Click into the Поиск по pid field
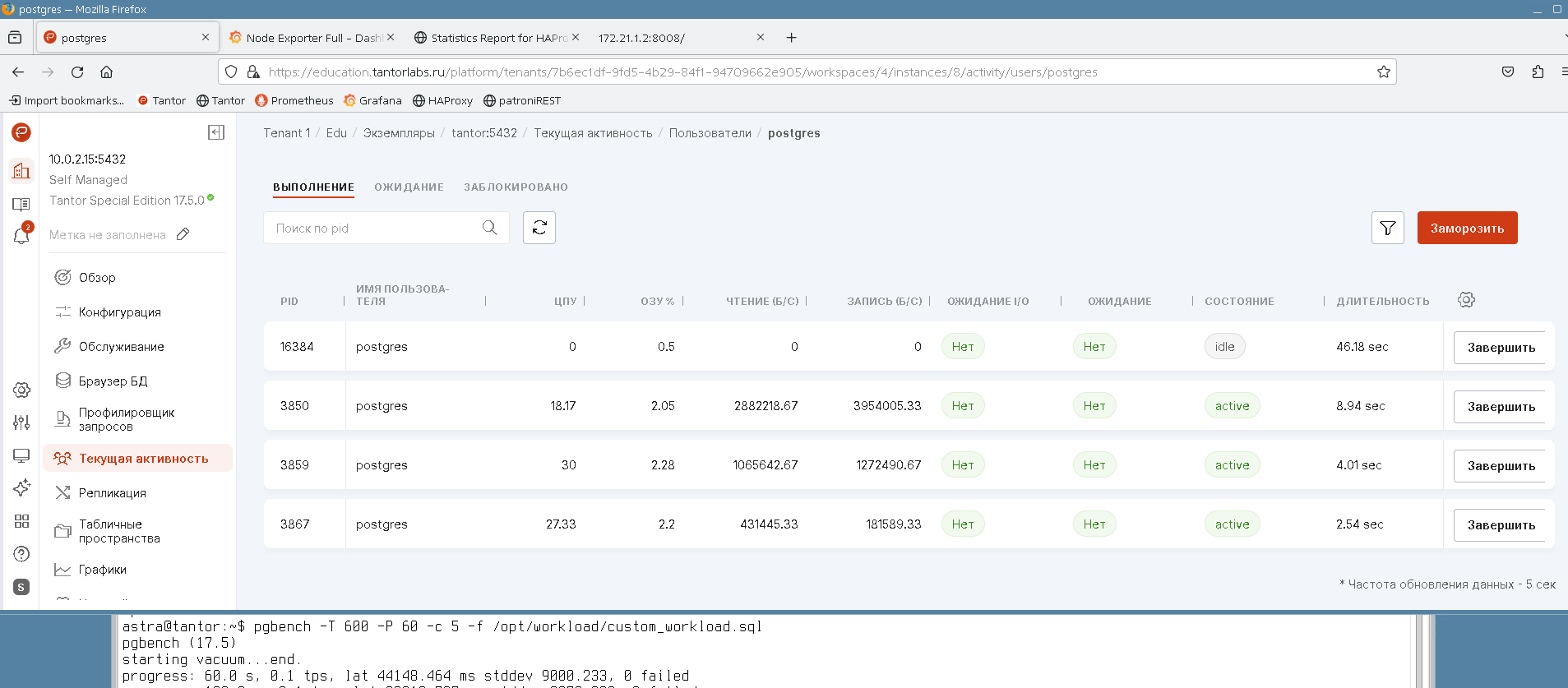Viewport: 1568px width, 688px height. coord(374,228)
